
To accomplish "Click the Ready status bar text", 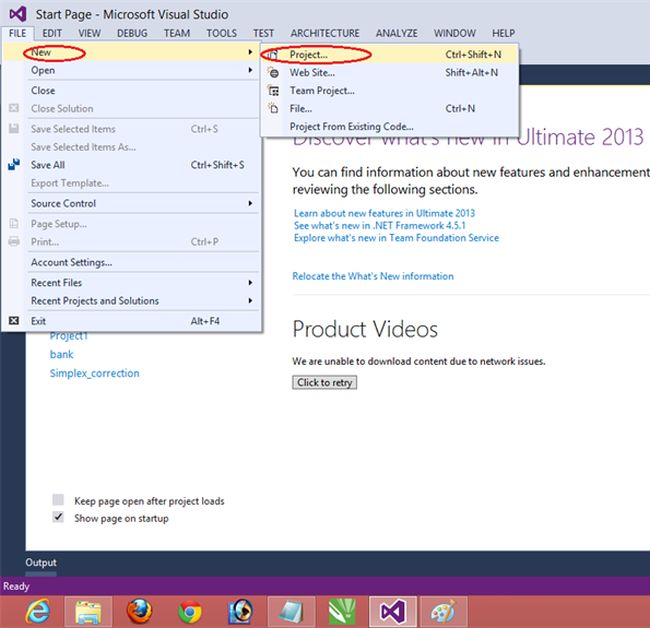I will click(x=16, y=586).
